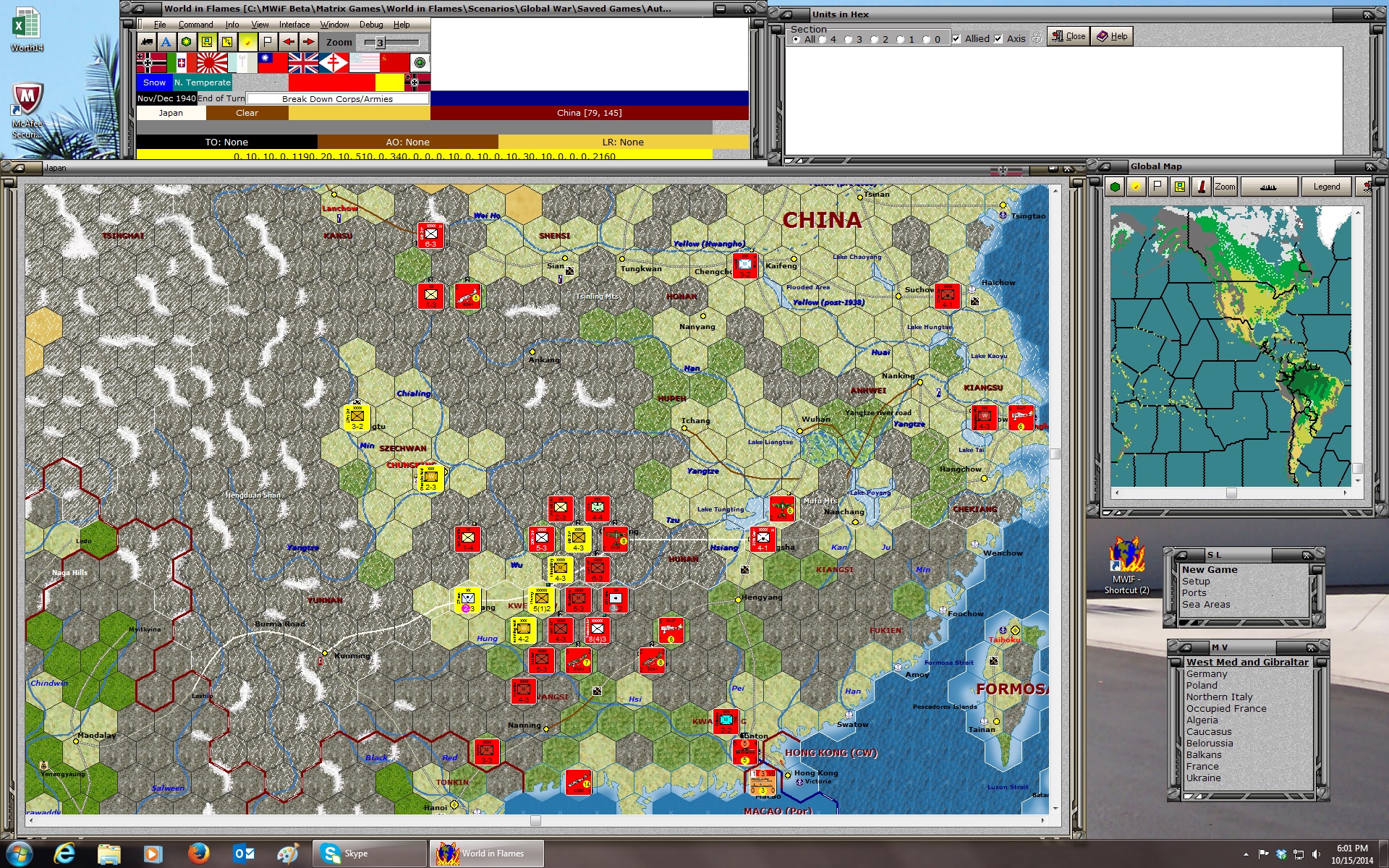The height and width of the screenshot is (868, 1389).
Task: Open the Interface menu
Action: tap(293, 24)
